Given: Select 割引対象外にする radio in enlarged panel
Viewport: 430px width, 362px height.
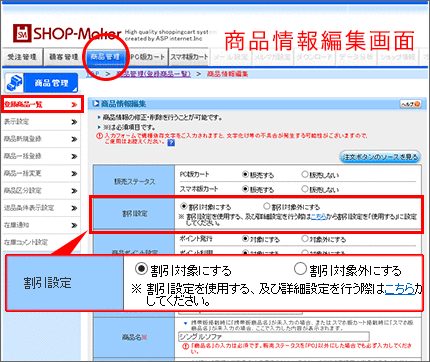Looking at the screenshot, I should click(300, 269).
